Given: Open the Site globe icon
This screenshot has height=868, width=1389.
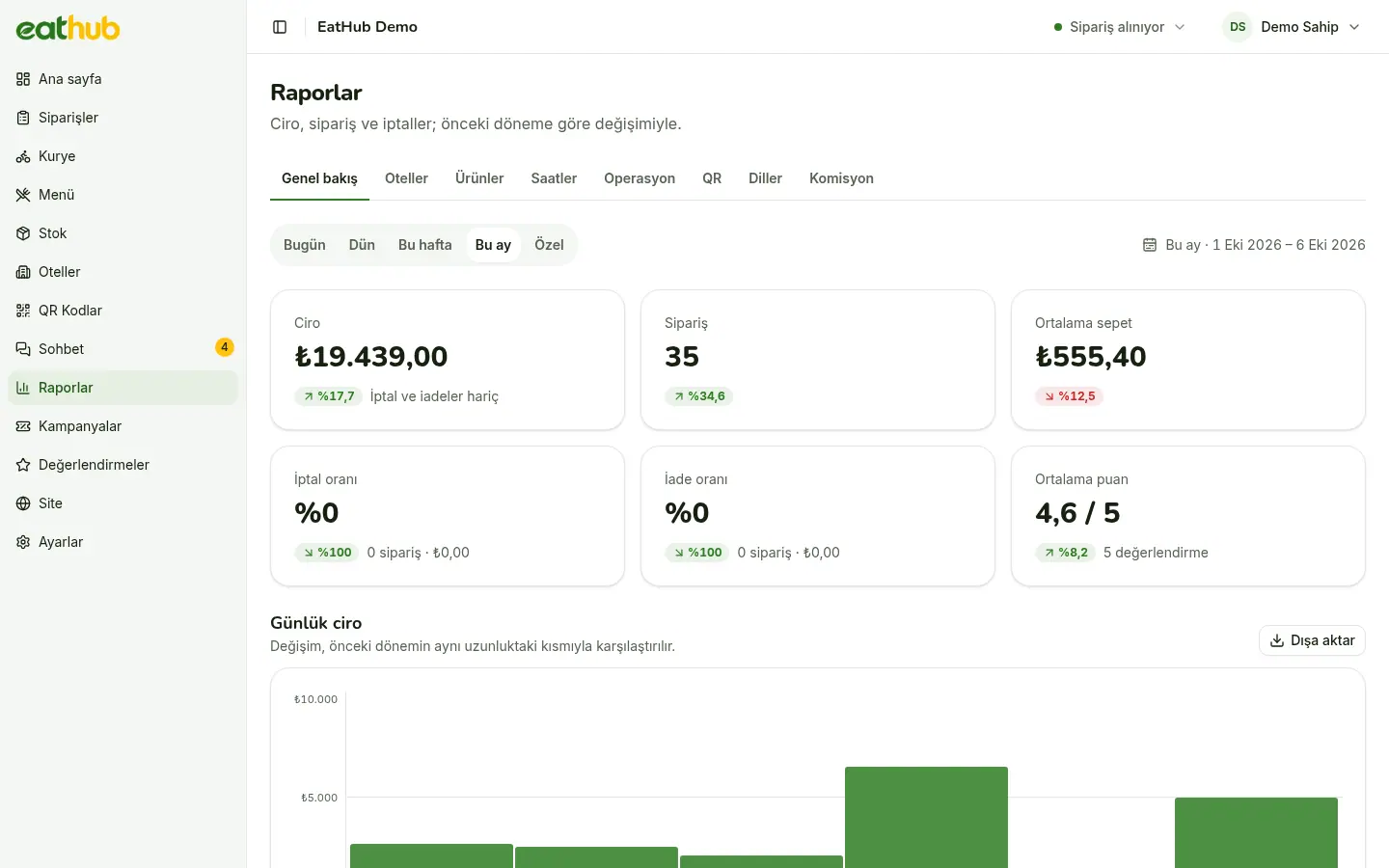Looking at the screenshot, I should pyautogui.click(x=23, y=503).
